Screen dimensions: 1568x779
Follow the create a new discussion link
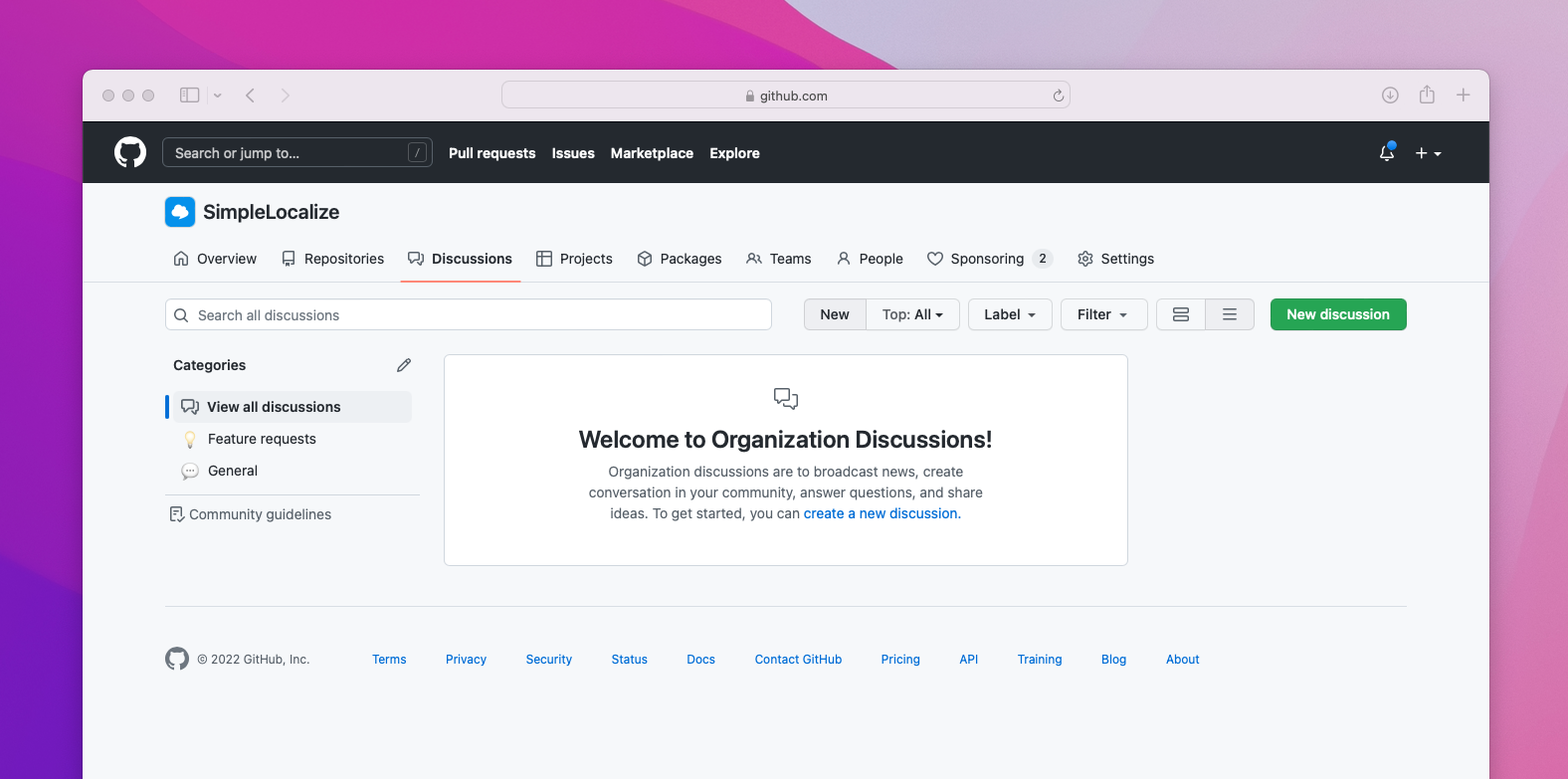[881, 513]
